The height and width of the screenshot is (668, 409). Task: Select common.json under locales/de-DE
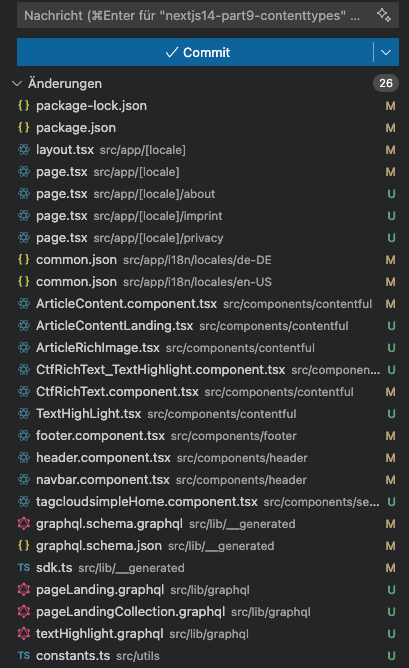pyautogui.click(x=76, y=259)
